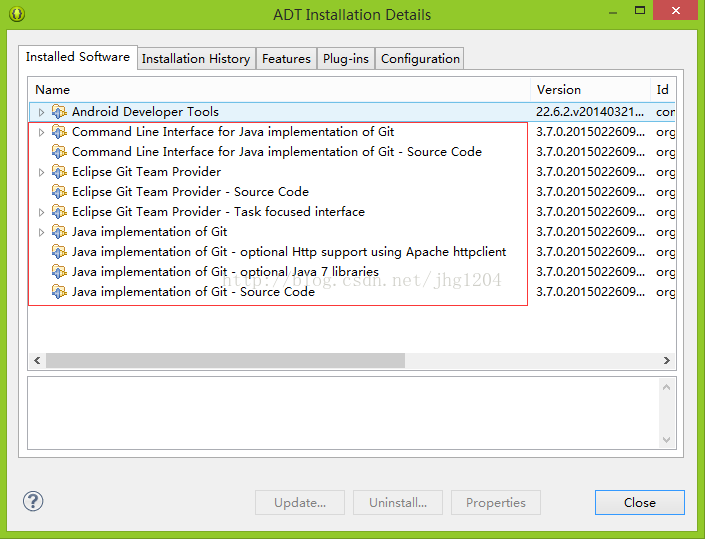Viewport: 705px width, 539px height.
Task: Open the Installation History tab
Action: click(x=196, y=58)
